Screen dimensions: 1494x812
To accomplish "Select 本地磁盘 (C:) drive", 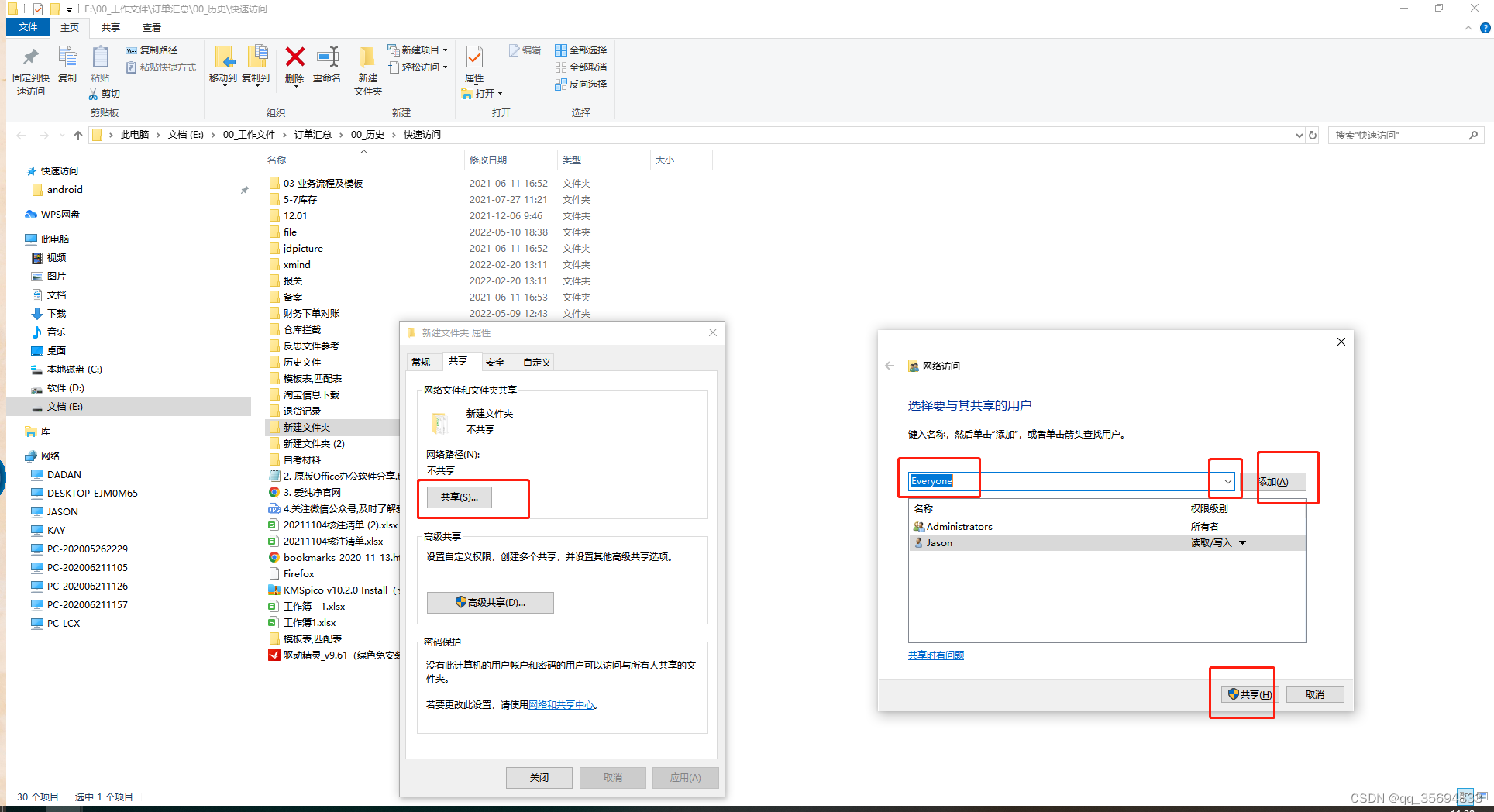I will click(x=67, y=370).
